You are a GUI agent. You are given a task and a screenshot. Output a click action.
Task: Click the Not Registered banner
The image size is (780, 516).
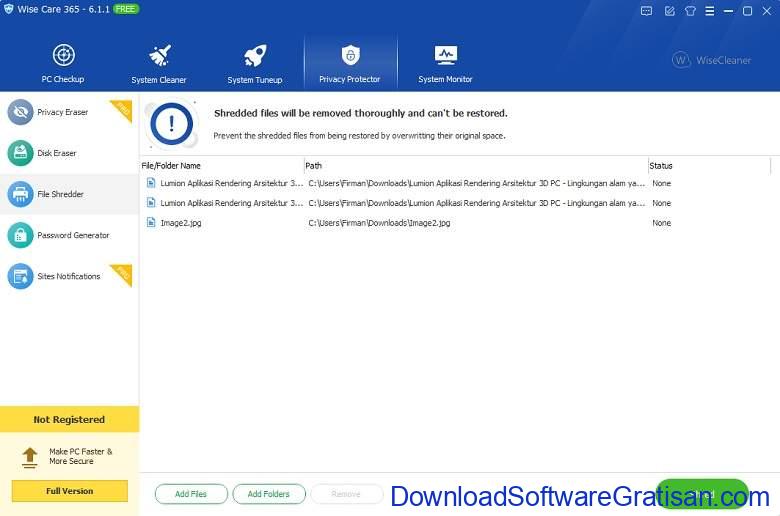tap(69, 419)
